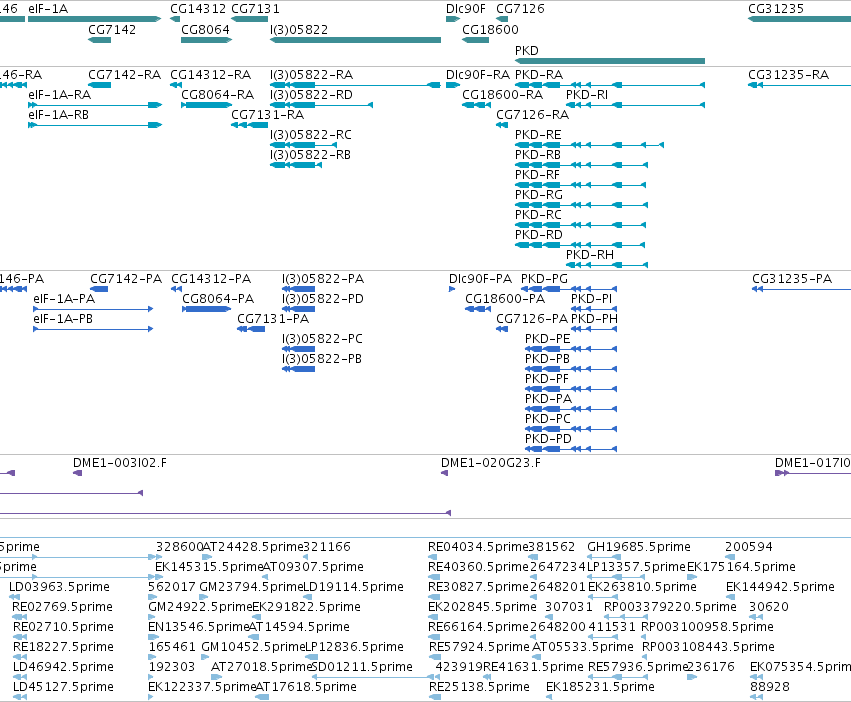The height and width of the screenshot is (702, 851).
Task: Click the CG14312 gene label
Action: point(198,9)
